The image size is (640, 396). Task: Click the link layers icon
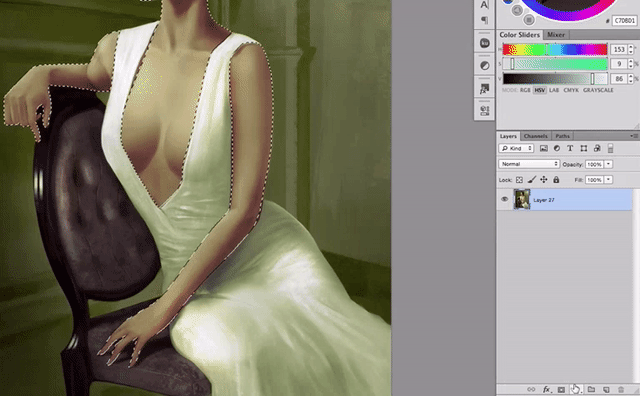tap(531, 390)
